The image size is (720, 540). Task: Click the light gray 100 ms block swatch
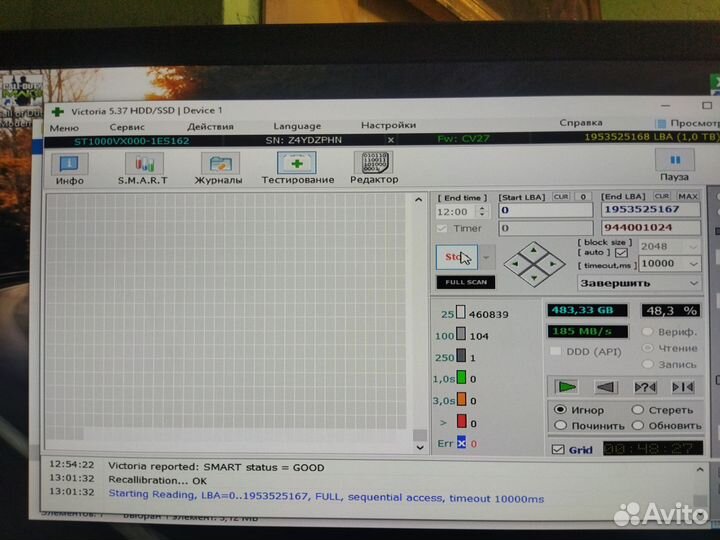point(461,334)
